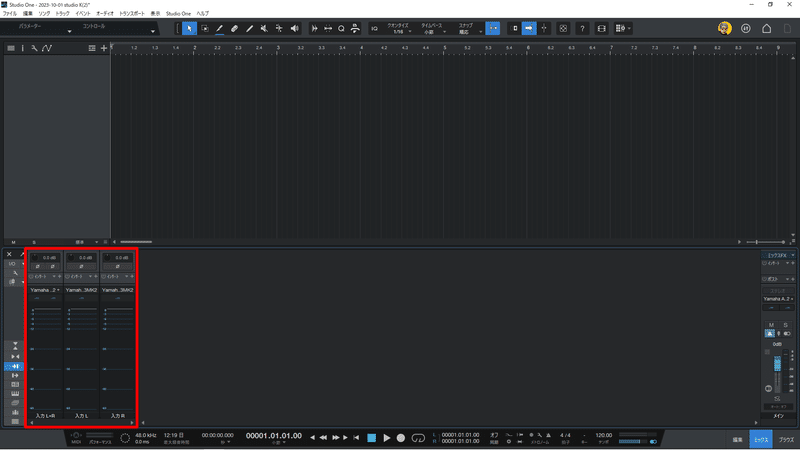This screenshot has height=450, width=800.
Task: Click the 4 / 4 time signature field
Action: (565, 435)
